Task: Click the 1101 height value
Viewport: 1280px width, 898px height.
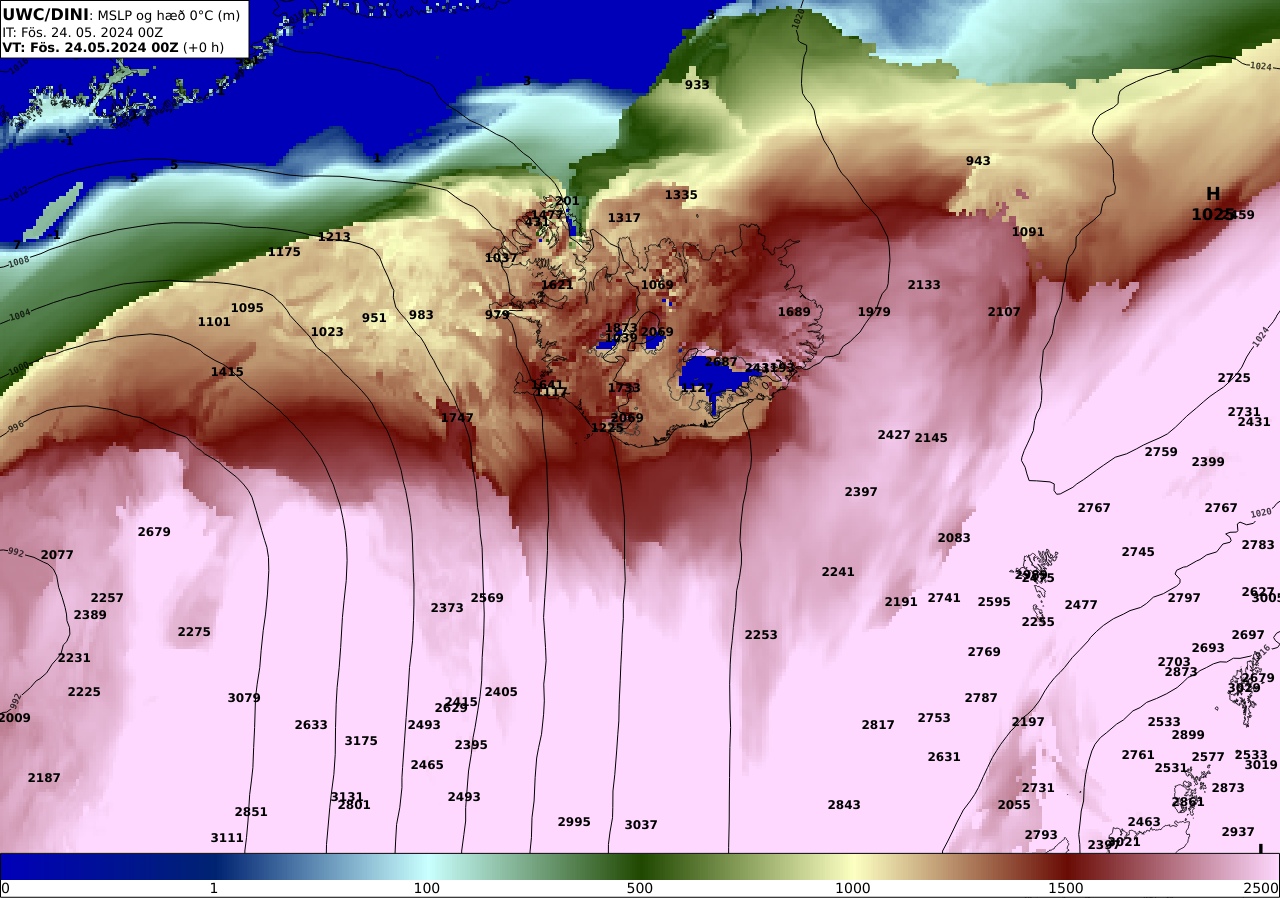Action: click(x=214, y=322)
